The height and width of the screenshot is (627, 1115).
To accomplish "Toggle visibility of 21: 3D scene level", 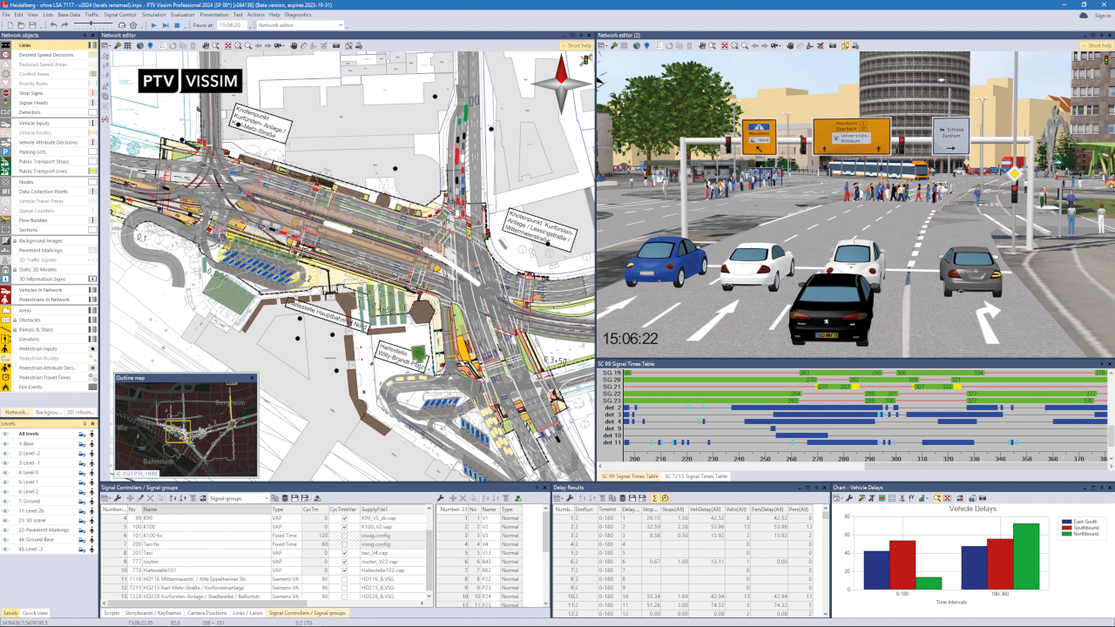I will coord(5,520).
